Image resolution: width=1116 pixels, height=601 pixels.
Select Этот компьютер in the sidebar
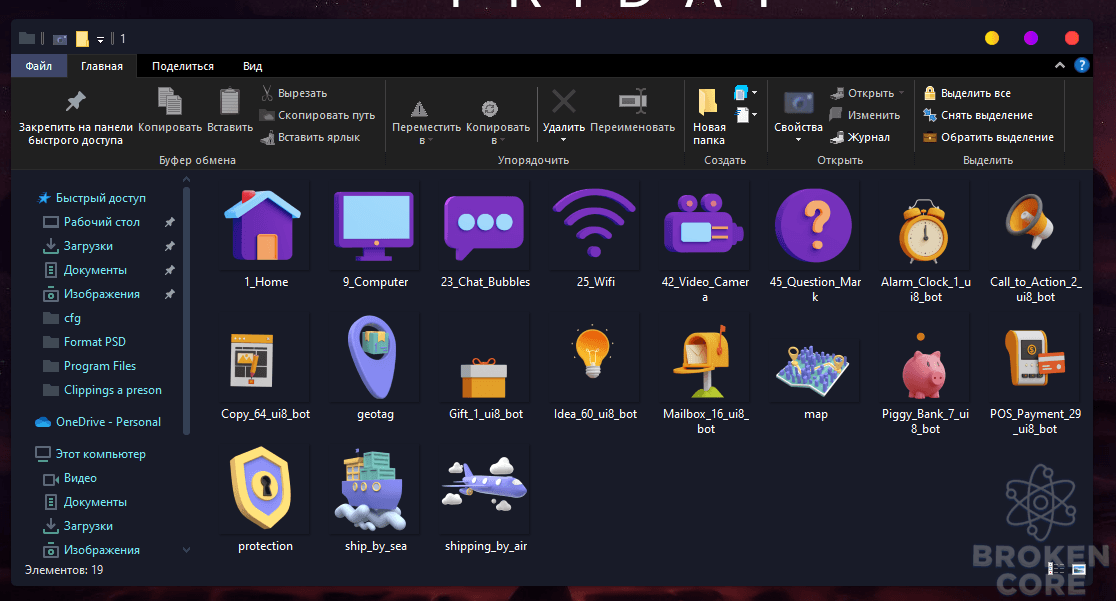tap(91, 454)
